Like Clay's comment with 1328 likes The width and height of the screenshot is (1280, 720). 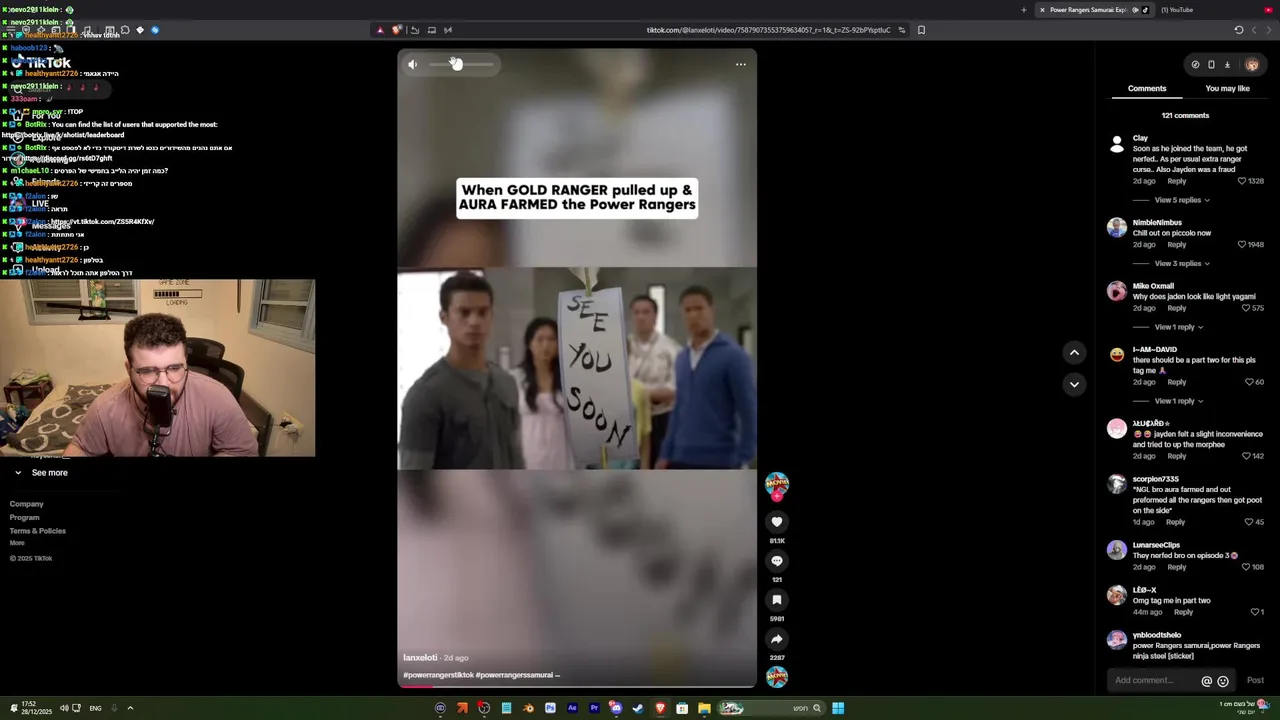click(1242, 181)
